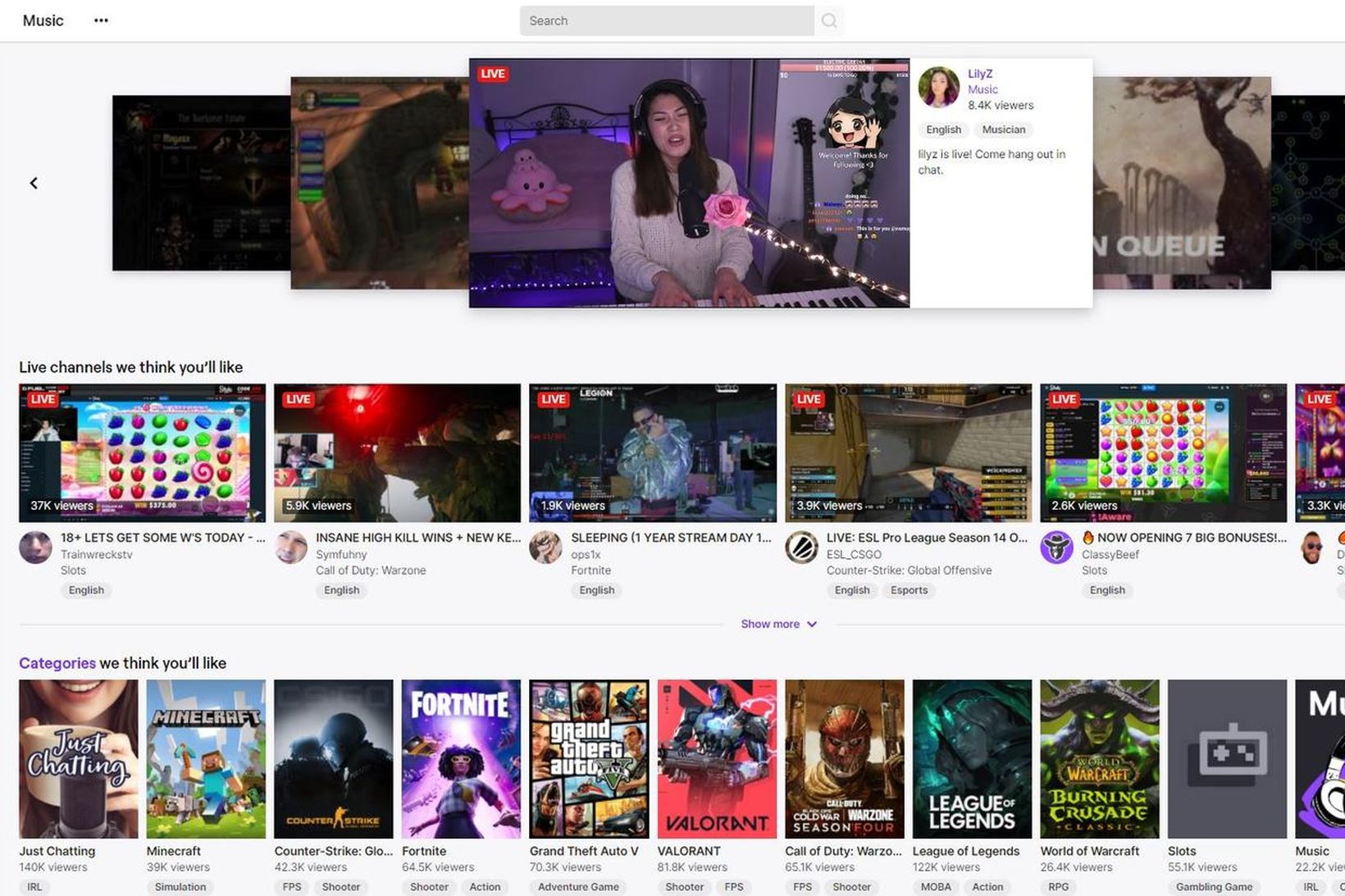This screenshot has height=896, width=1345.
Task: Click LIVE badge on LilyZ stream
Action: tap(493, 74)
